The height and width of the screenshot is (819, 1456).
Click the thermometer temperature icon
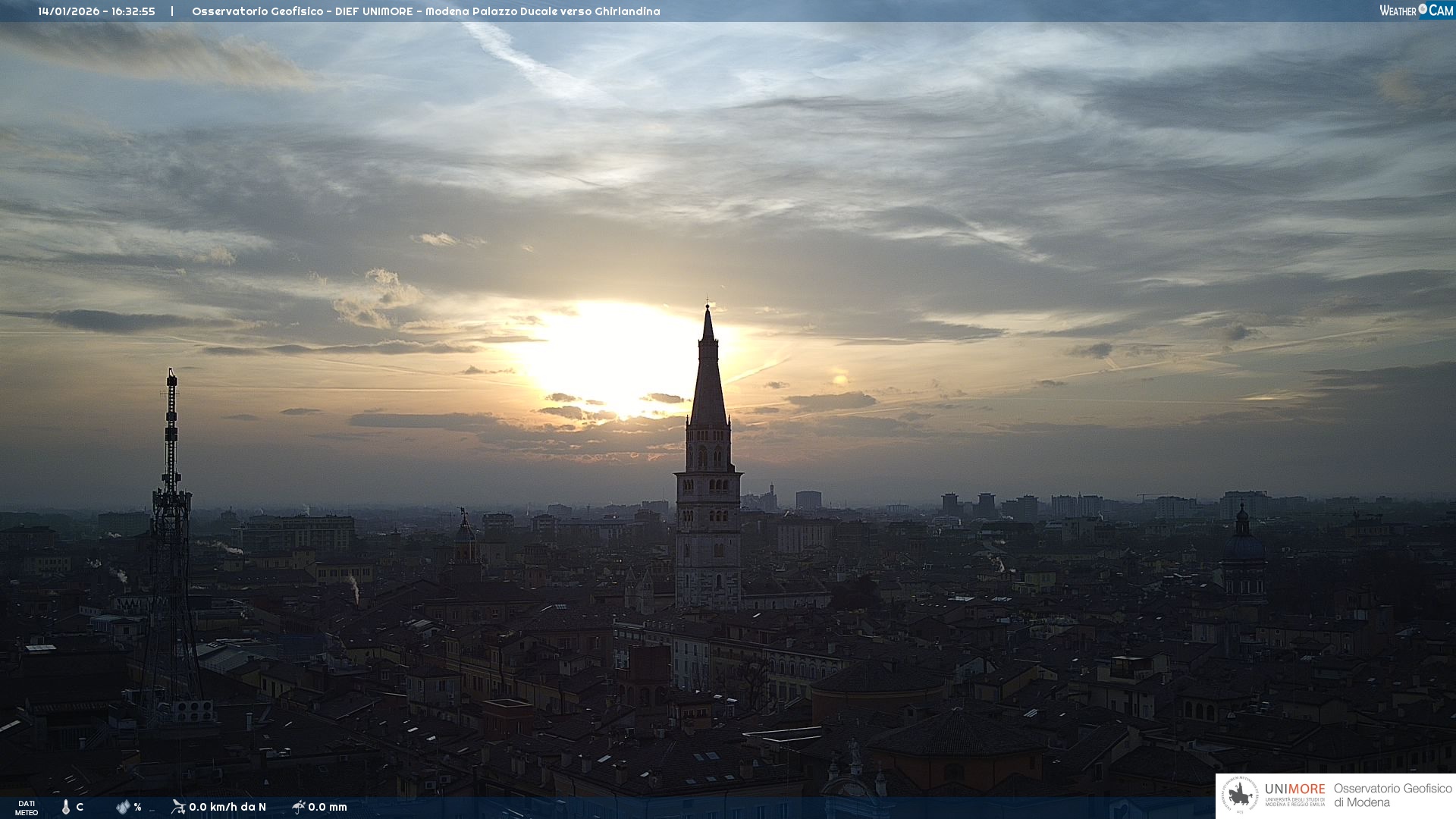point(66,807)
